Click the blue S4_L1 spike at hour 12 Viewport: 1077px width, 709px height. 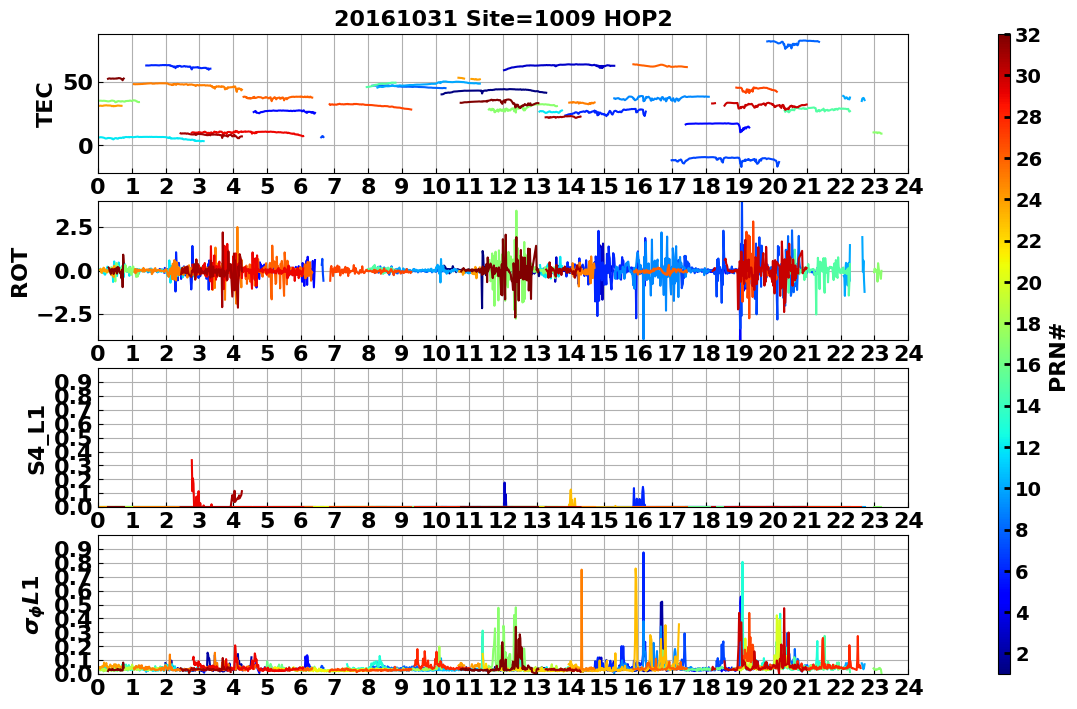pos(505,493)
